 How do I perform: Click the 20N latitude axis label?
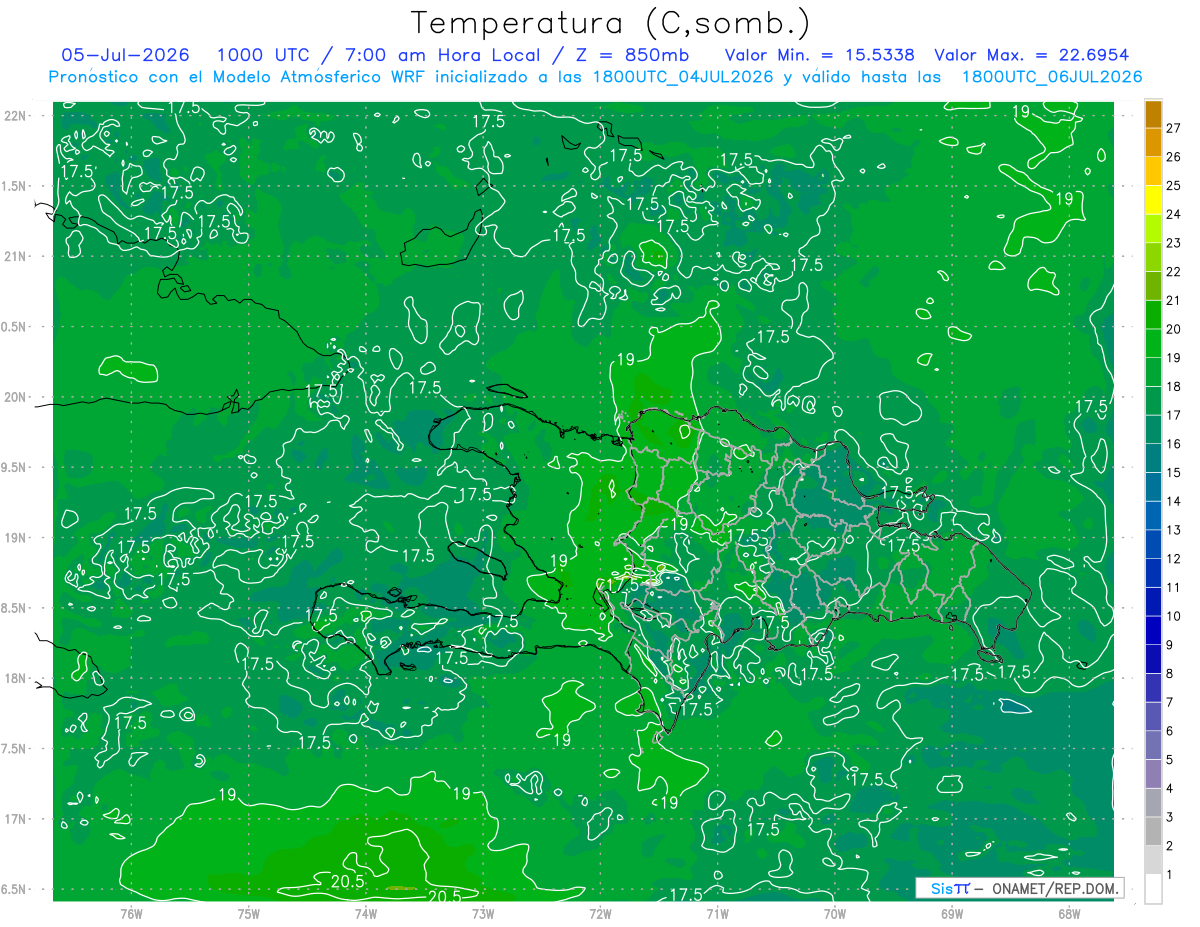pyautogui.click(x=15, y=397)
